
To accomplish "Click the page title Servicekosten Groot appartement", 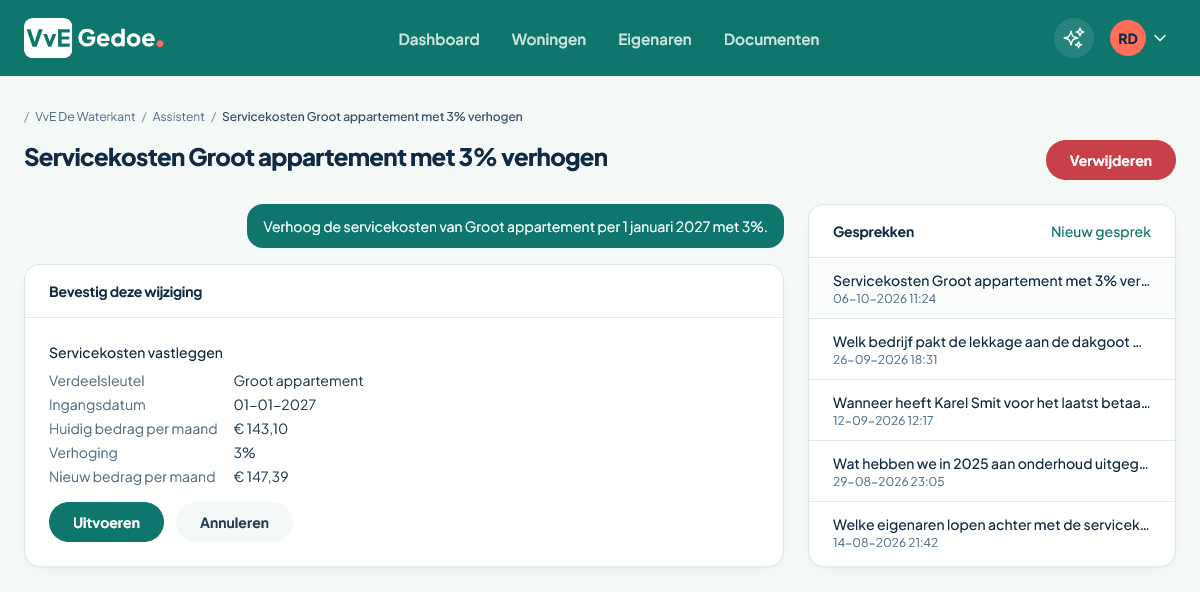I will pos(316,158).
